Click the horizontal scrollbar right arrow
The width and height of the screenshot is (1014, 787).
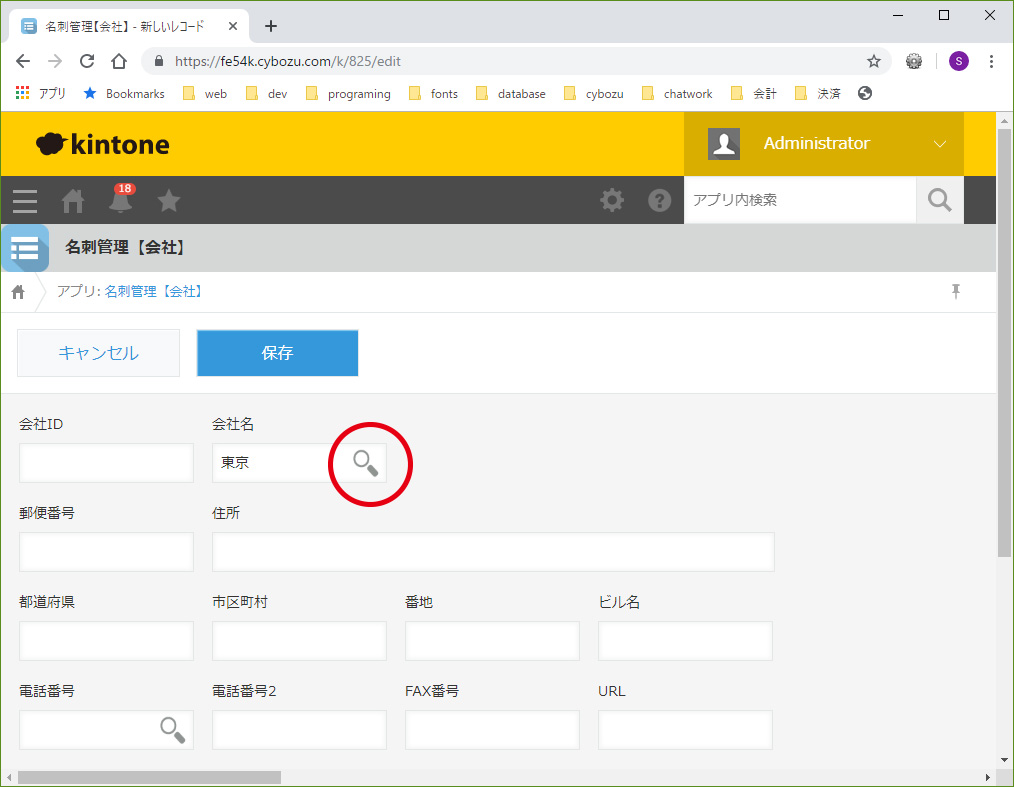(987, 777)
